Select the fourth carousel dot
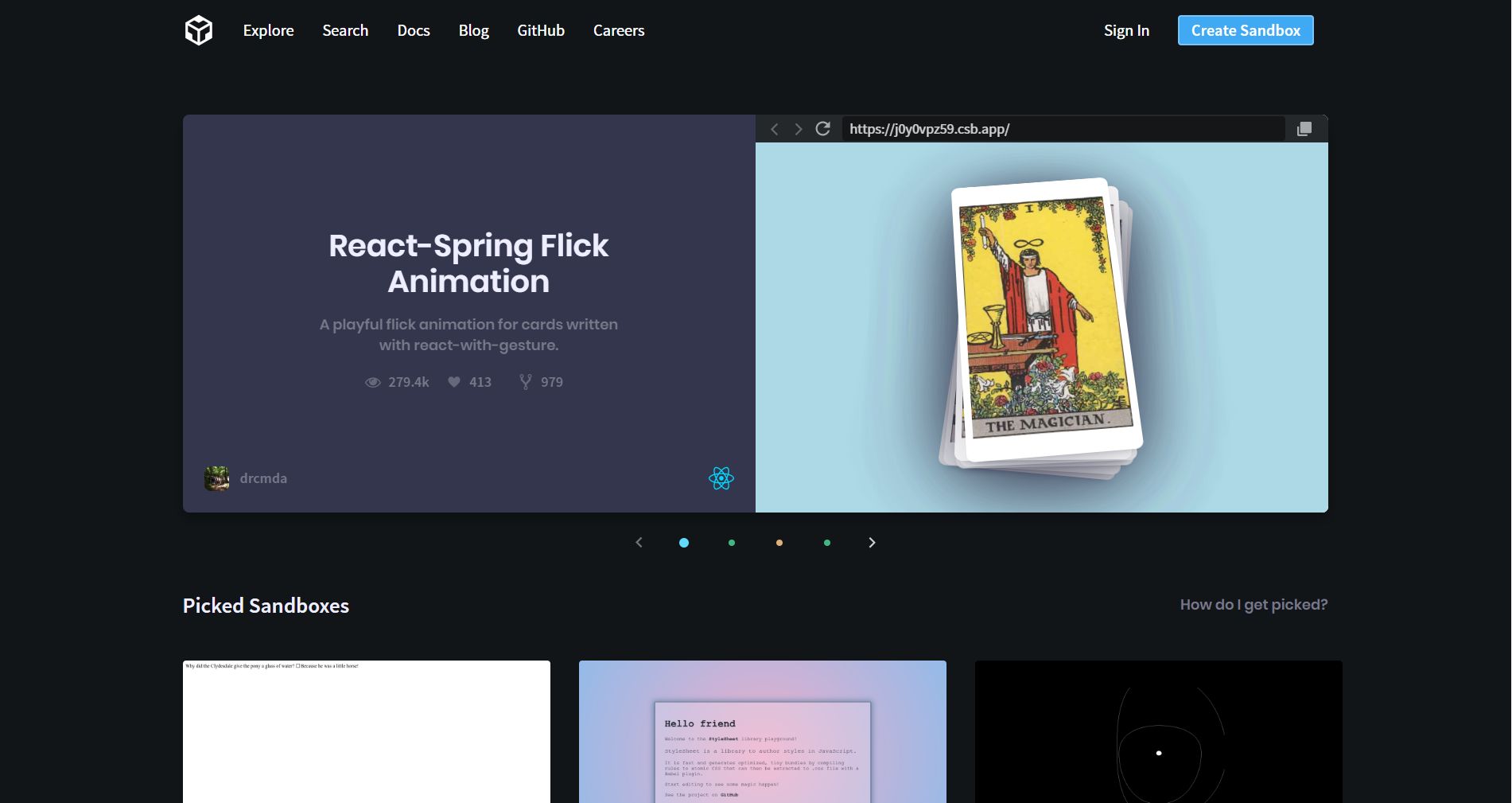 click(x=827, y=543)
